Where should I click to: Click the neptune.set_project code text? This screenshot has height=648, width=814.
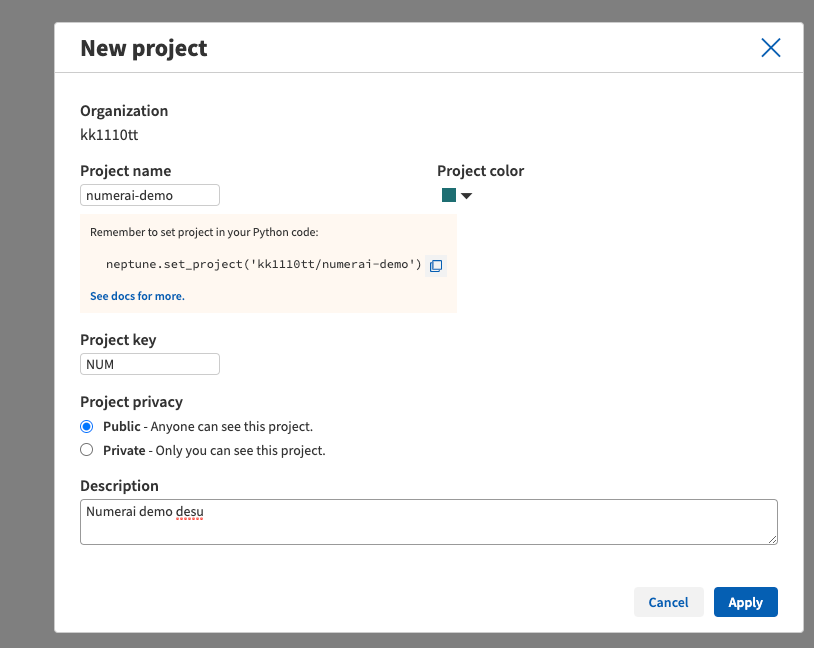click(x=264, y=264)
